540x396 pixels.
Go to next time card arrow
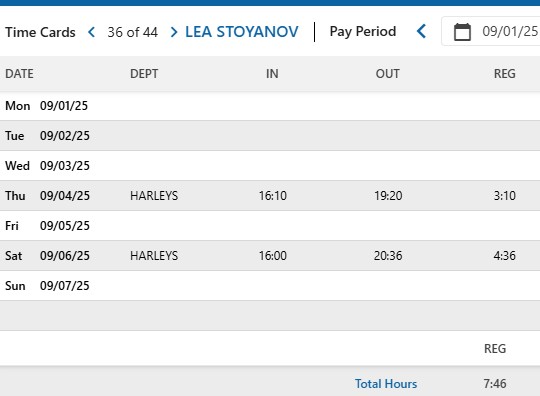pos(174,32)
